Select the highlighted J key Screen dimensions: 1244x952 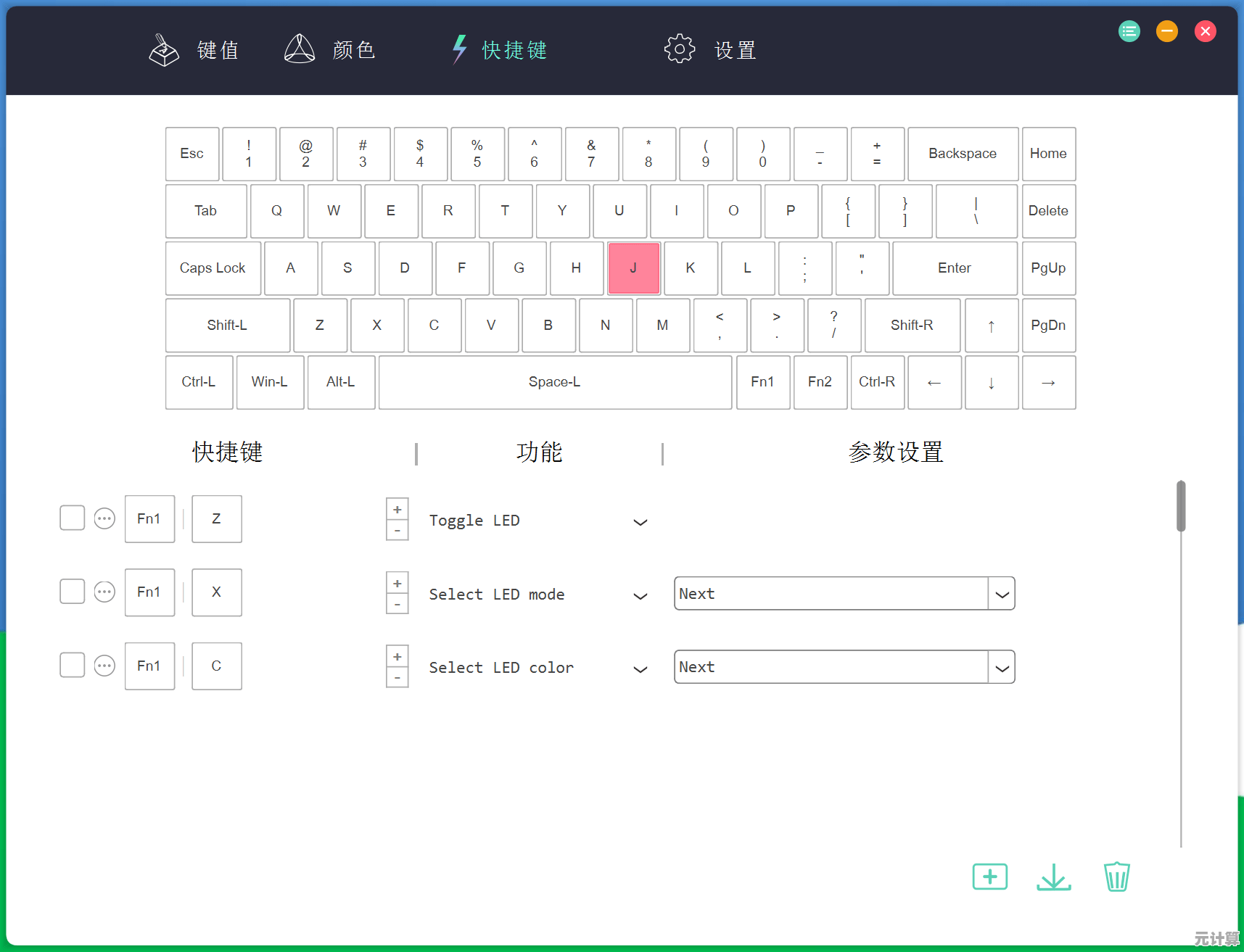click(633, 268)
